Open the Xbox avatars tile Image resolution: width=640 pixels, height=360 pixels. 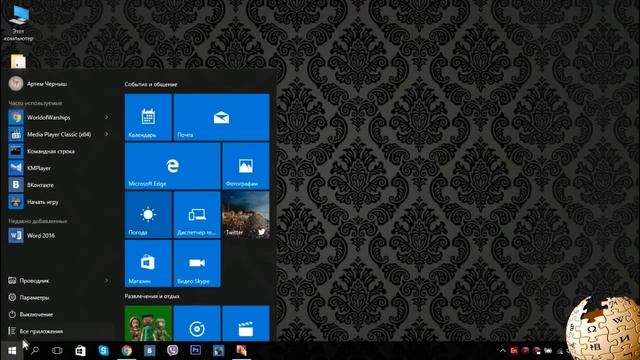click(148, 323)
